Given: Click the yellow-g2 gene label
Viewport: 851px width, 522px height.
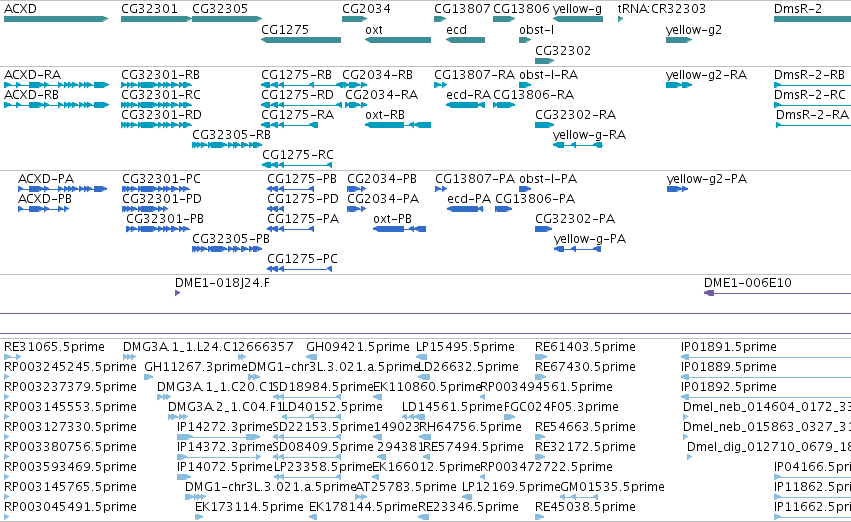Looking at the screenshot, I should pos(694,30).
